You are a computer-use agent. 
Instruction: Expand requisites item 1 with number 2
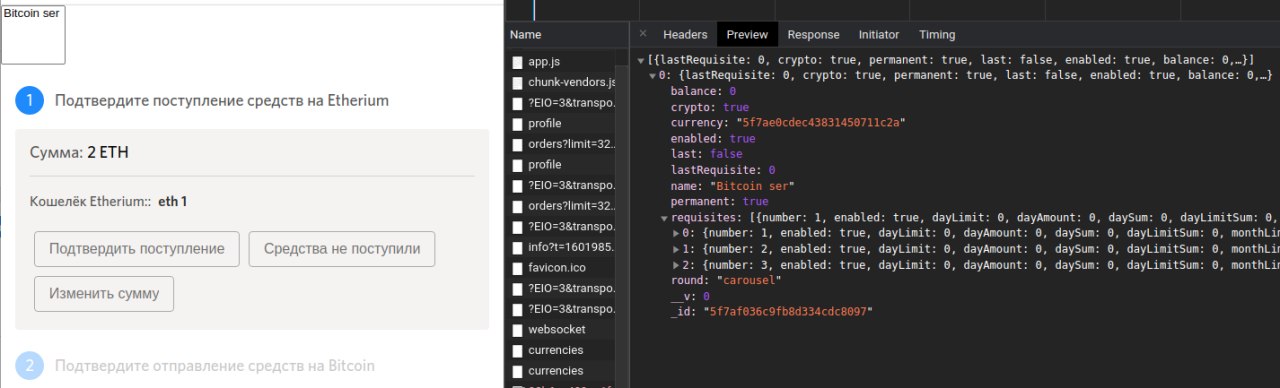click(676, 249)
